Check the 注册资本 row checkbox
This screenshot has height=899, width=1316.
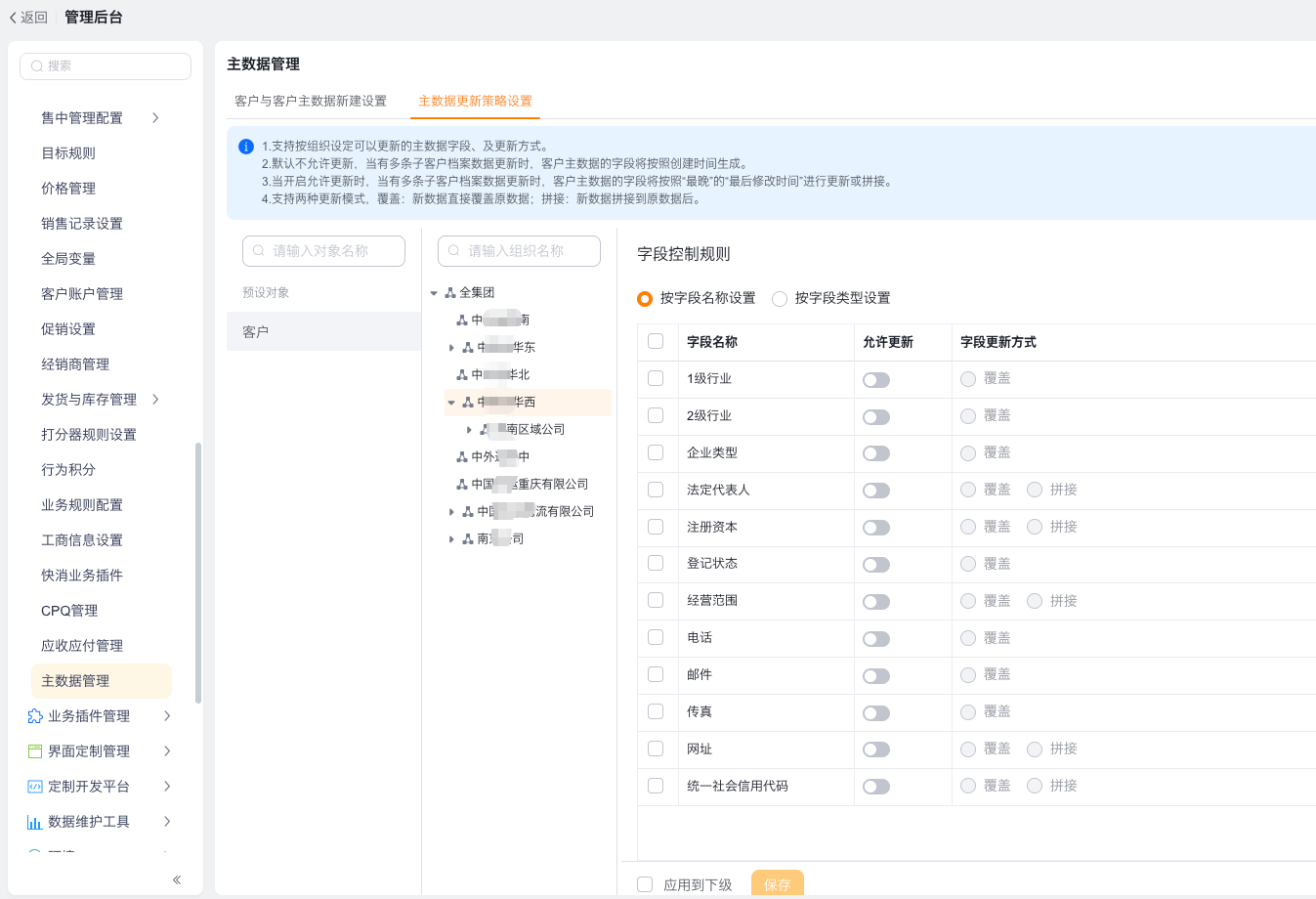(x=656, y=527)
